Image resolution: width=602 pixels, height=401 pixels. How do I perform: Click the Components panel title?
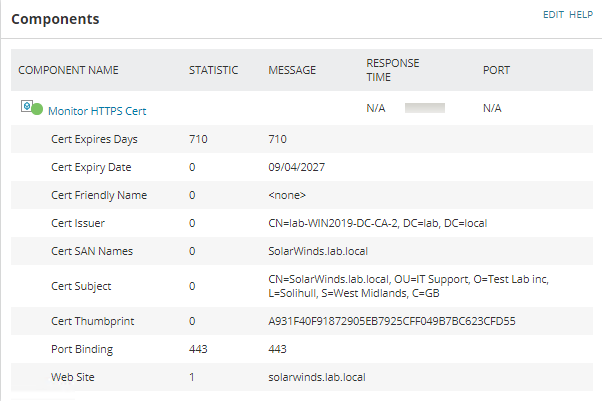(55, 19)
